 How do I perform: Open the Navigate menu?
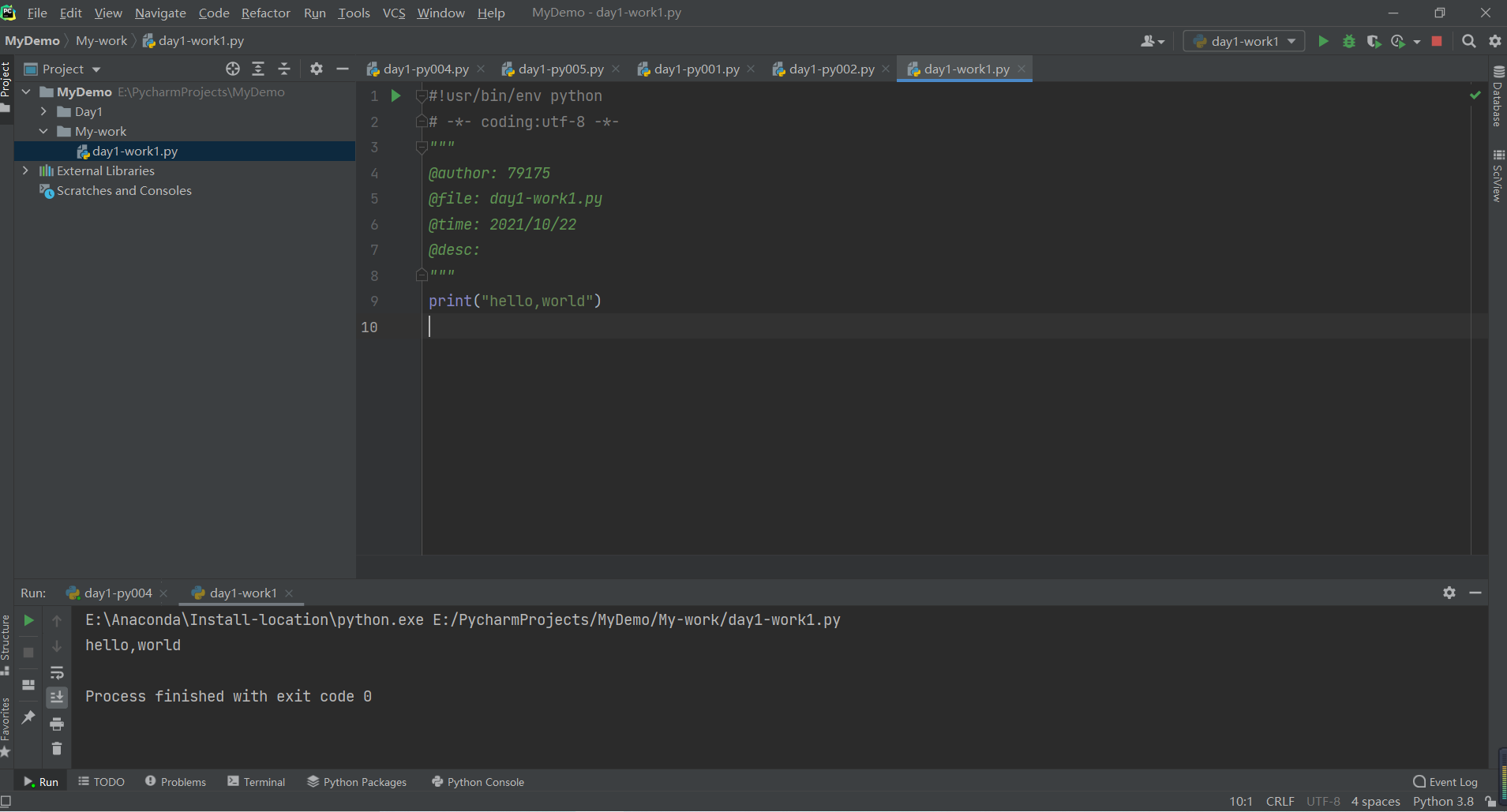pos(160,13)
